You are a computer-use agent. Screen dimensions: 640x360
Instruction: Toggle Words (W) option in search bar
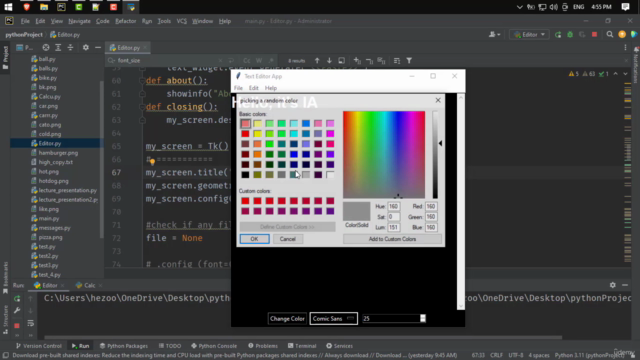click(x=259, y=60)
